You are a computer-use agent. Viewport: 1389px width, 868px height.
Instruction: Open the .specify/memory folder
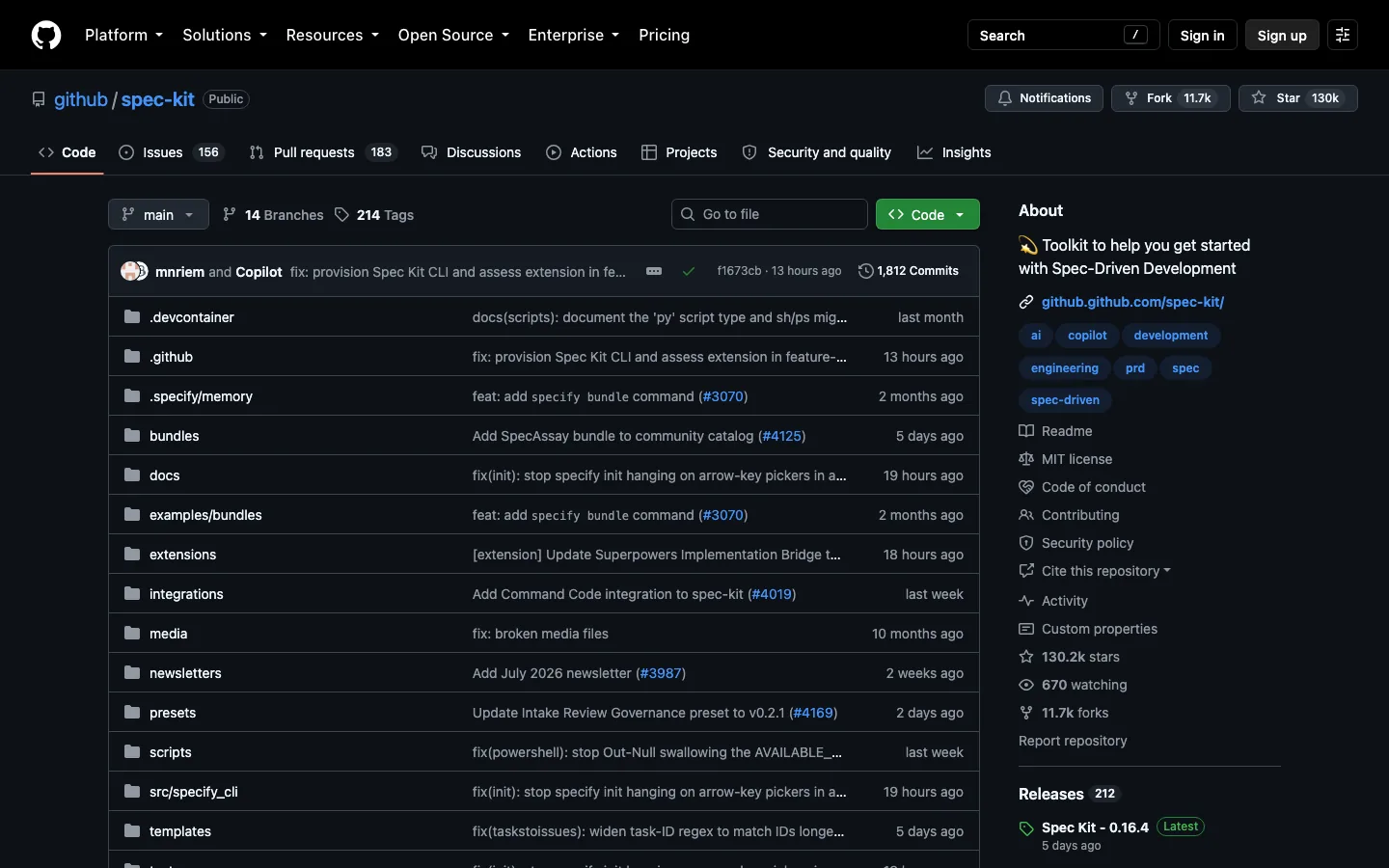pyautogui.click(x=201, y=396)
